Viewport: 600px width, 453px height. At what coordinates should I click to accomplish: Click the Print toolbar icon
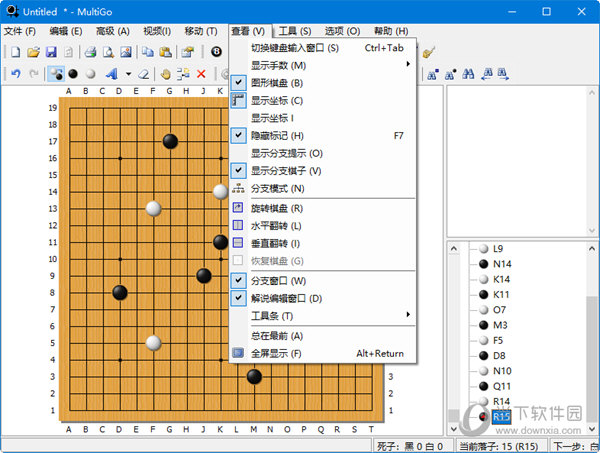tap(90, 51)
